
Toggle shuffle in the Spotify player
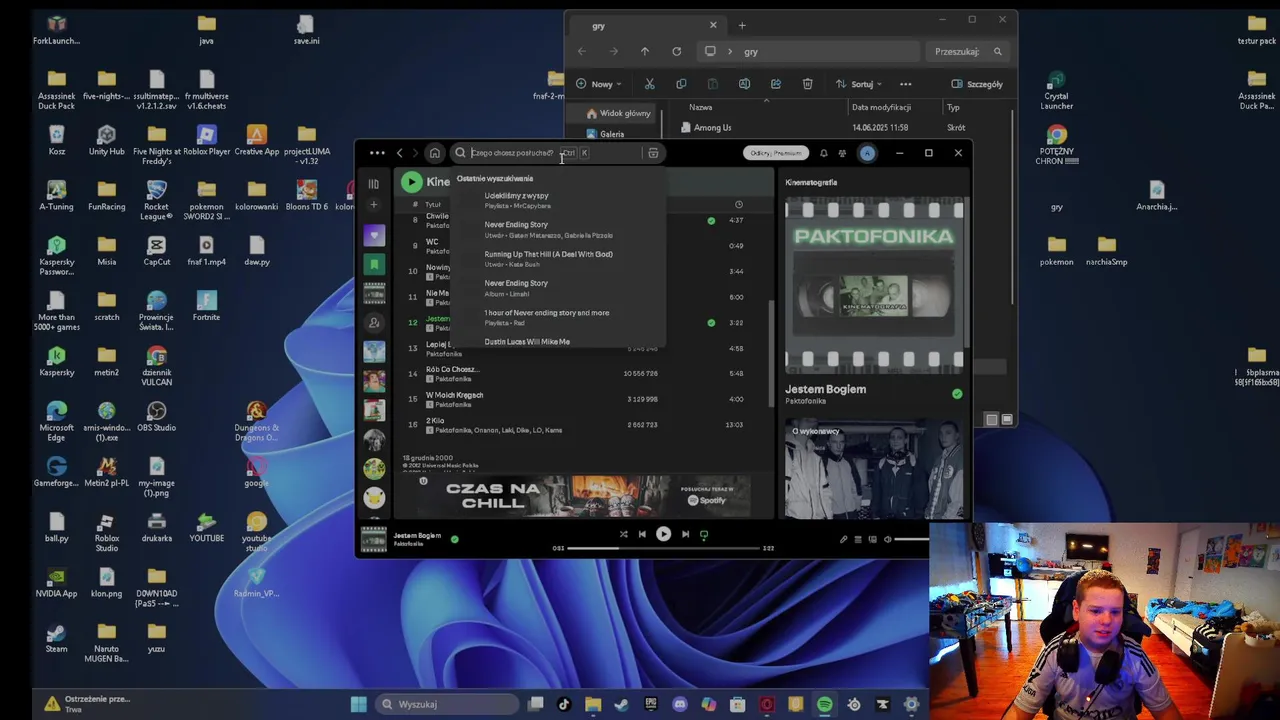tap(623, 534)
